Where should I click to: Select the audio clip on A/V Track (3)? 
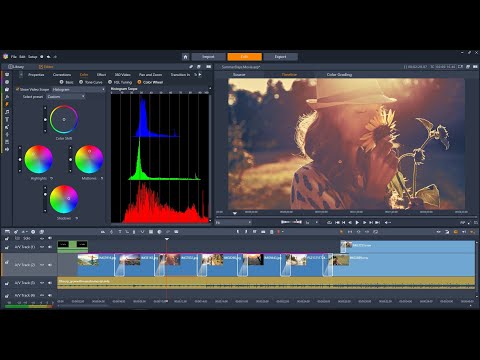(266, 283)
